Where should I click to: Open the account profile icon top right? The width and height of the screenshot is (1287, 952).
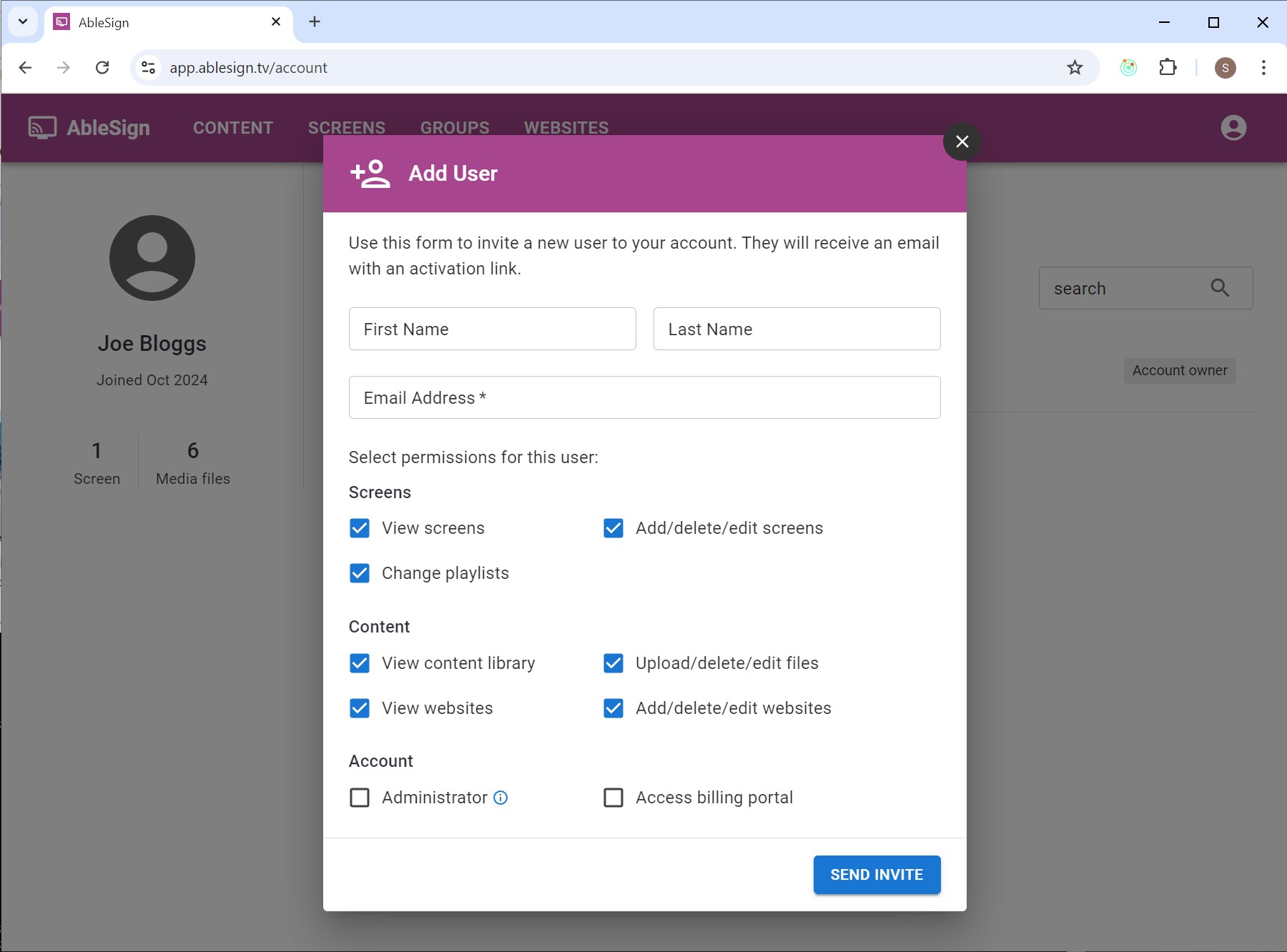[1232, 127]
